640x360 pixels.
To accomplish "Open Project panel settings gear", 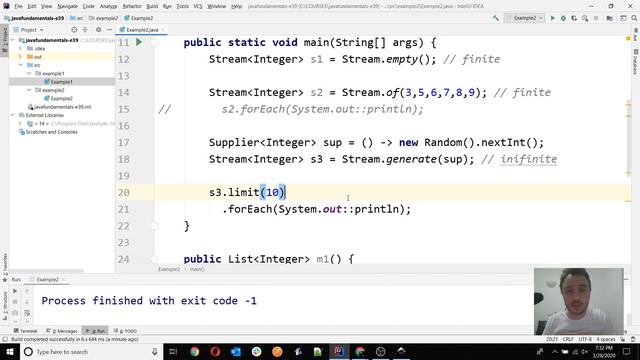I will (x=98, y=30).
